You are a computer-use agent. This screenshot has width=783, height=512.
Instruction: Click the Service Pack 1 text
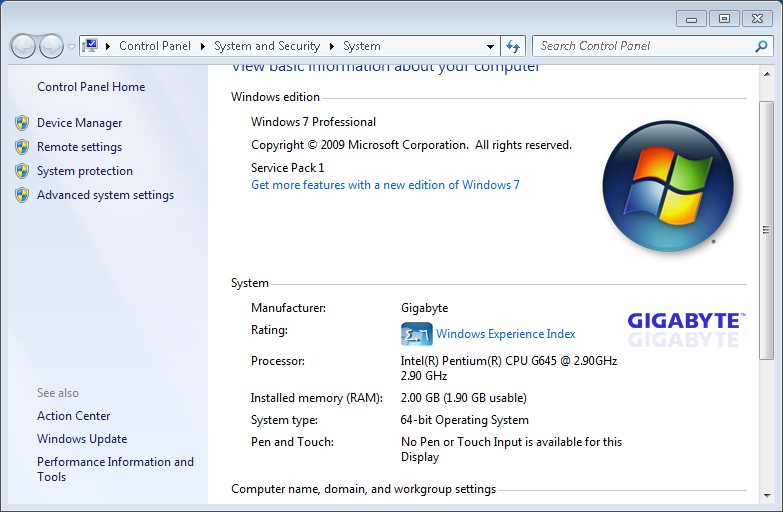coord(287,168)
